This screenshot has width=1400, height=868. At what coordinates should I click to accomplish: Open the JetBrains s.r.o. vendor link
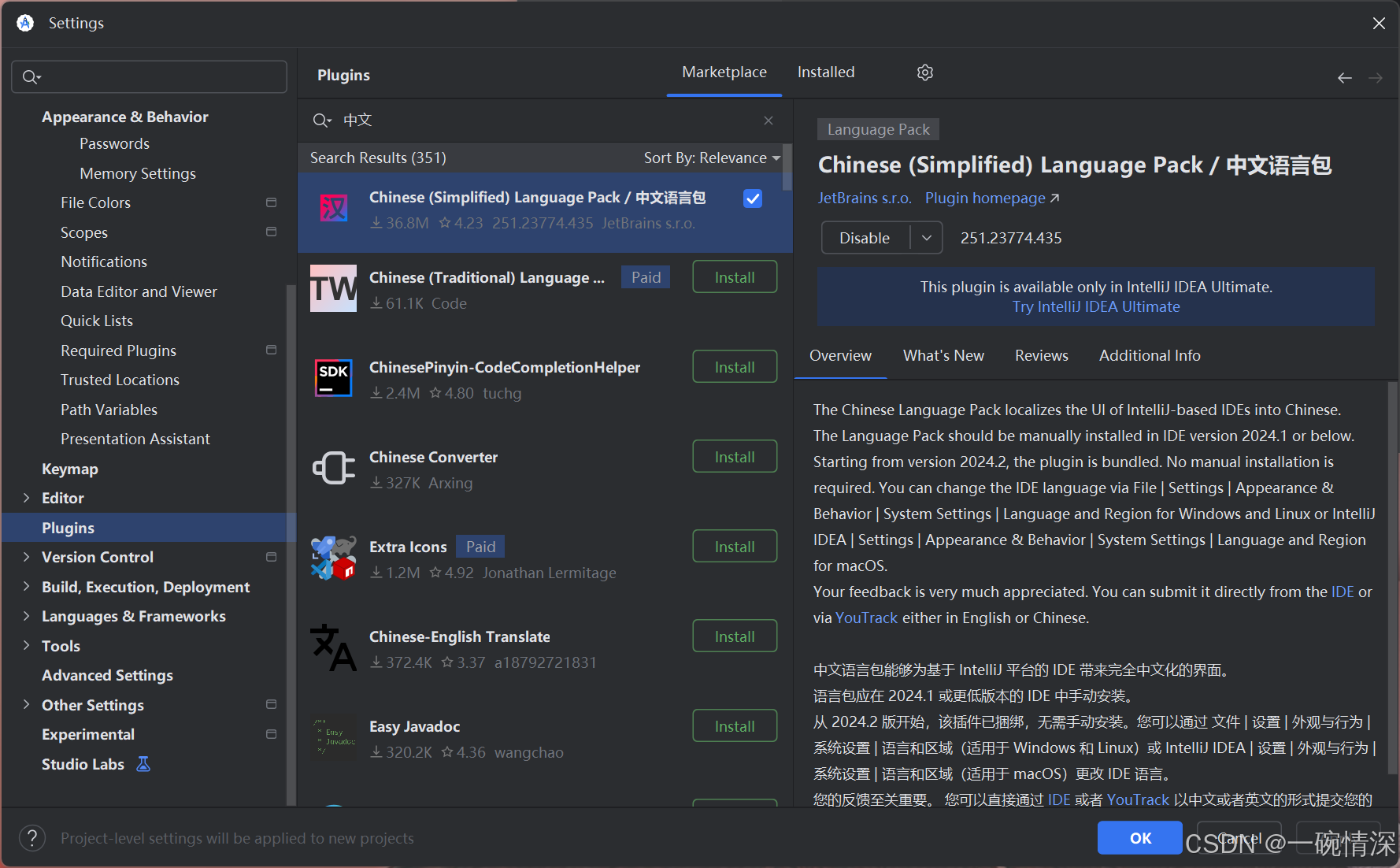tap(865, 198)
